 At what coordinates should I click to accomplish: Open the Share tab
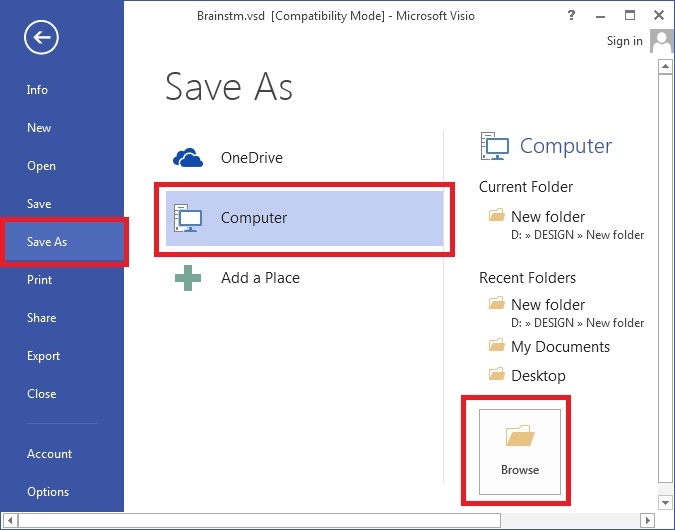(x=41, y=318)
